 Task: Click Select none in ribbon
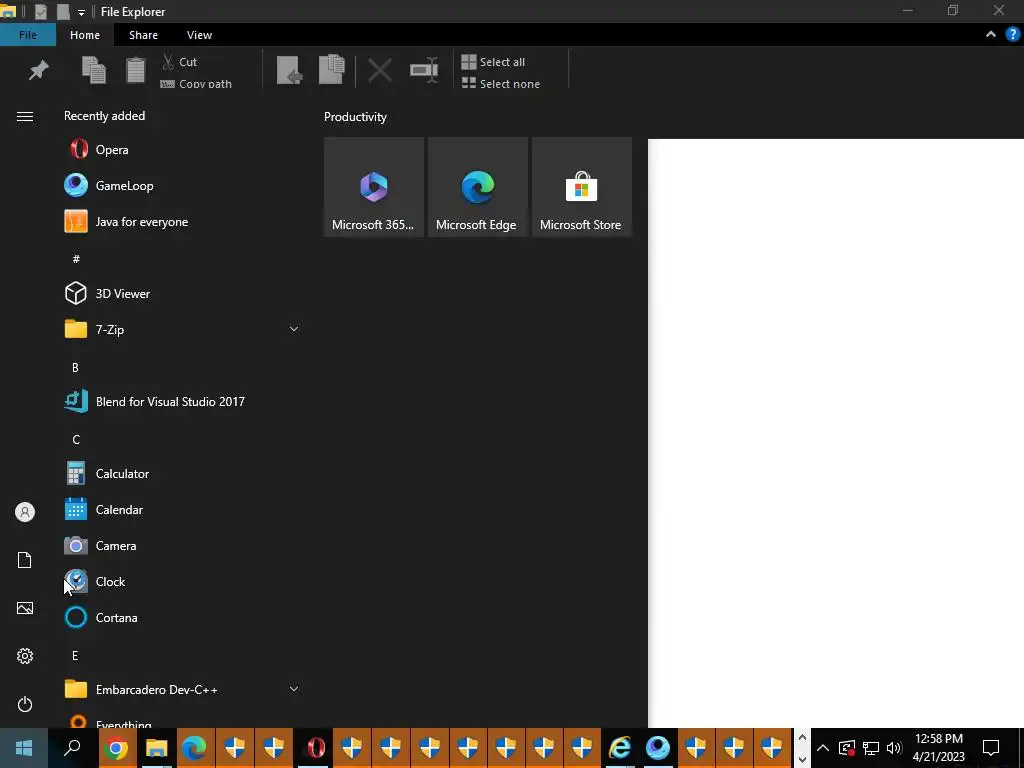point(501,84)
